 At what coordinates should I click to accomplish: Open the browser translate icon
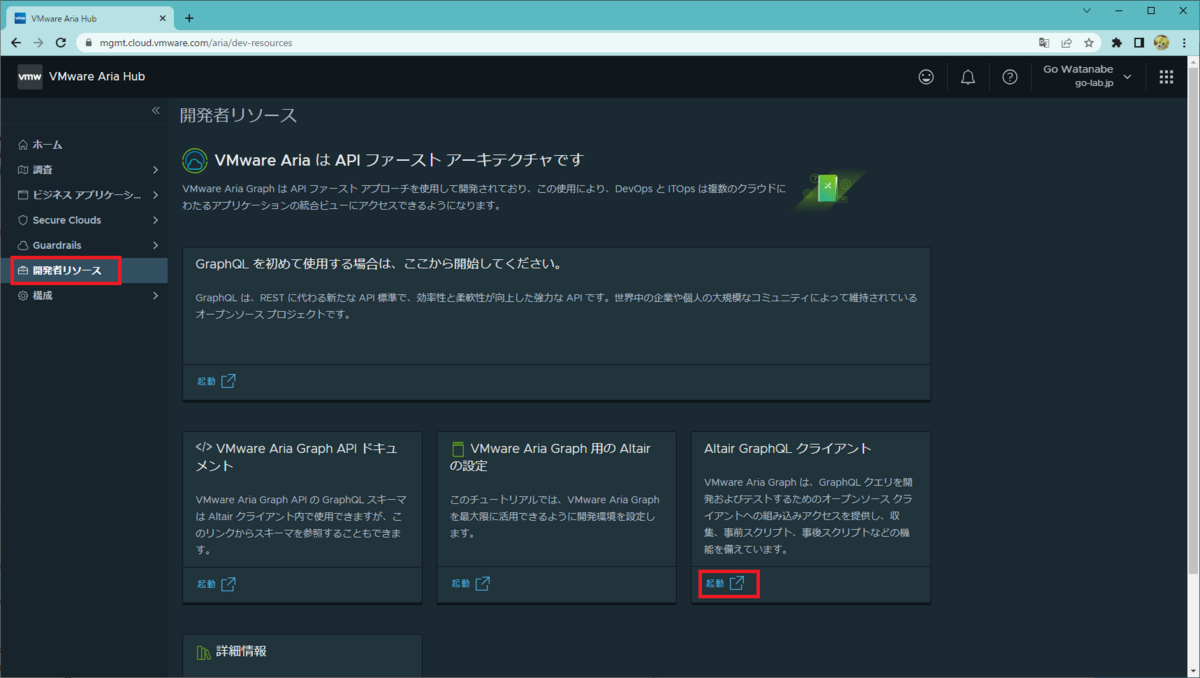[1045, 43]
